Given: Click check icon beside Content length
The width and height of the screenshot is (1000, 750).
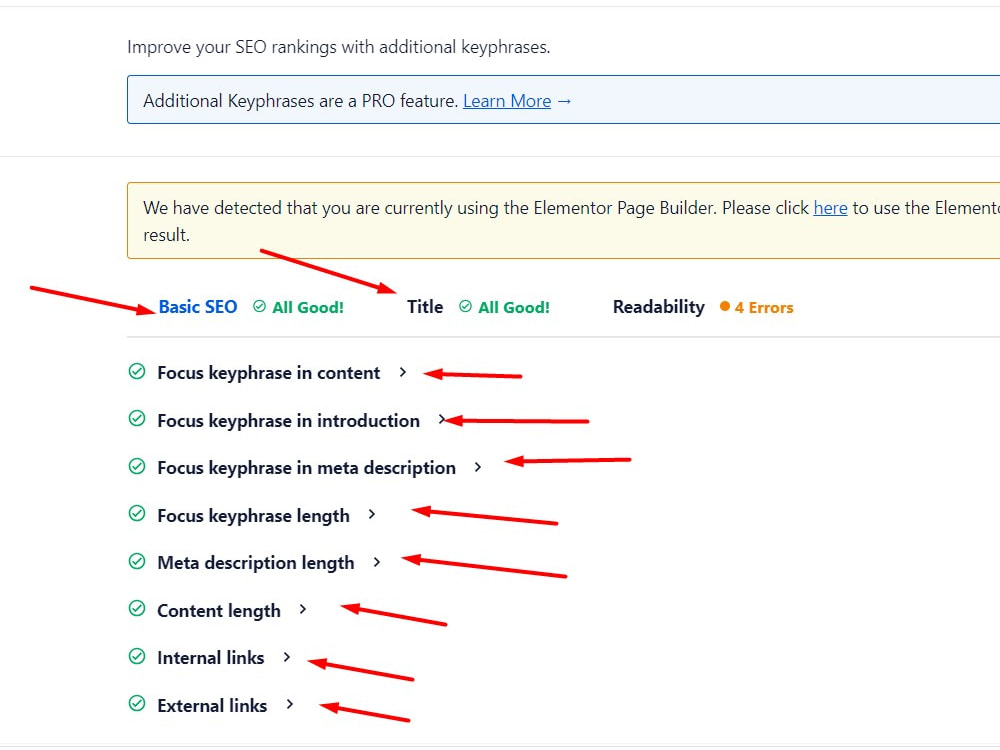Looking at the screenshot, I should 137,608.
